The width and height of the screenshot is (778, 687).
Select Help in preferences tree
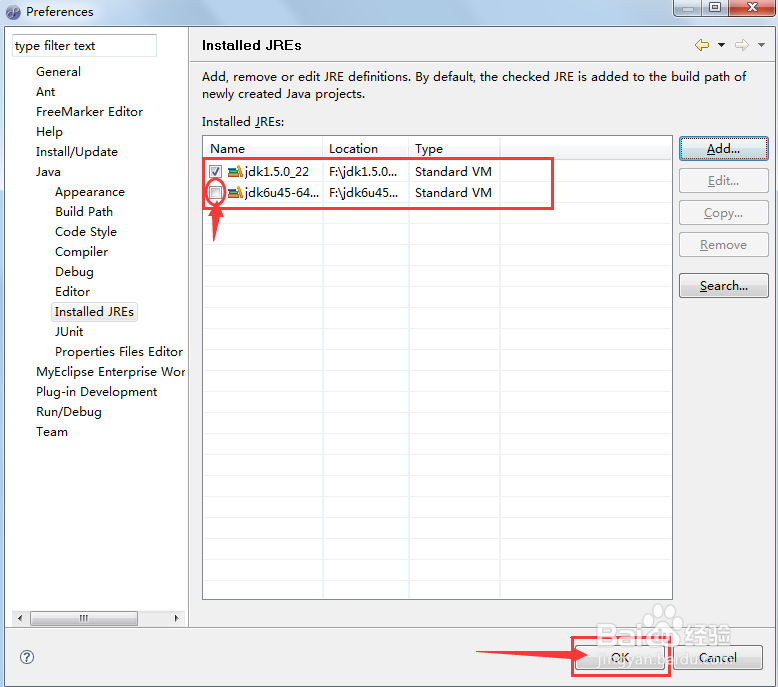[49, 131]
